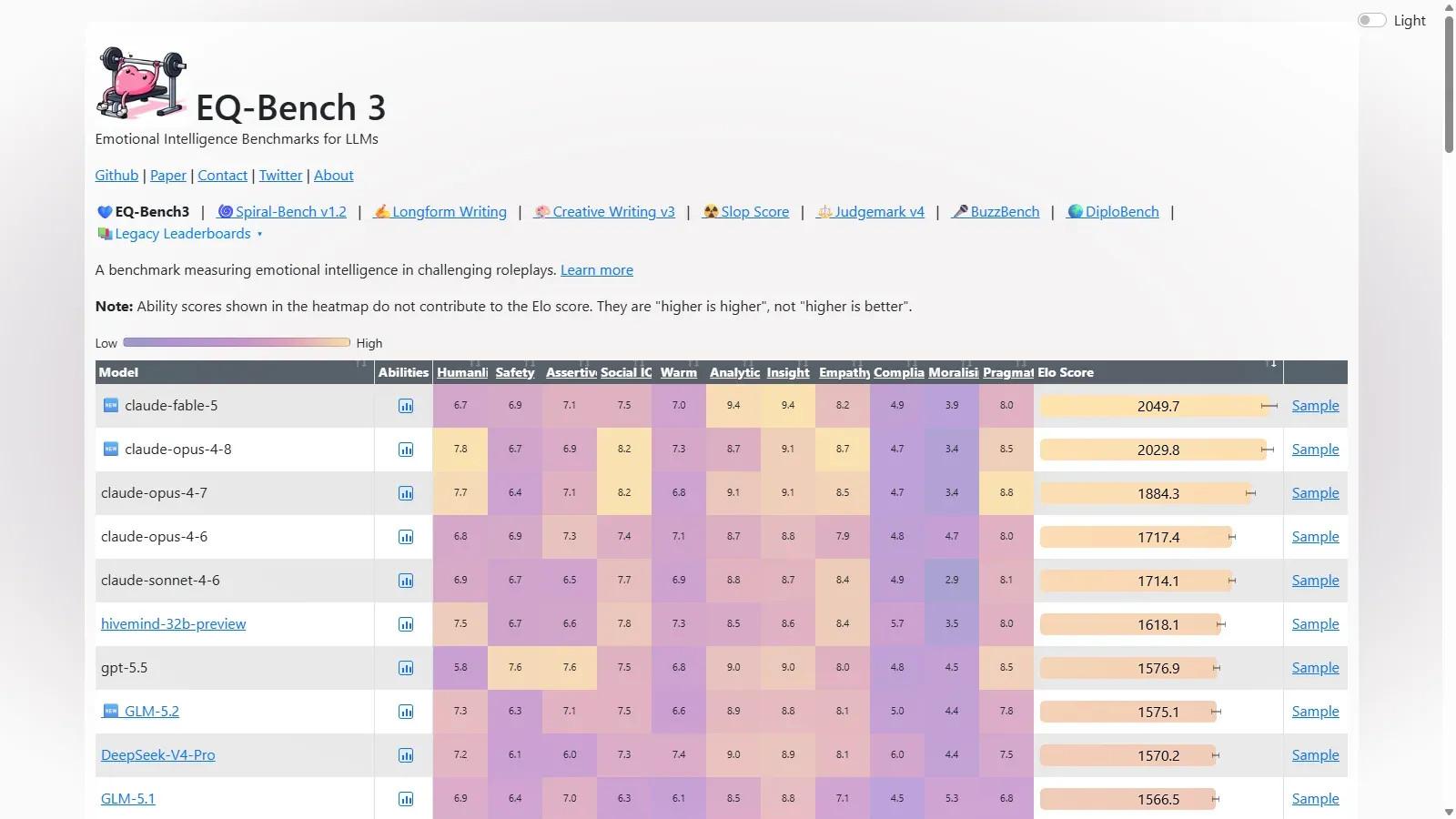Image resolution: width=1456 pixels, height=819 pixels.
Task: View Sample for DeepSeek-V4-Pro
Action: (x=1316, y=755)
